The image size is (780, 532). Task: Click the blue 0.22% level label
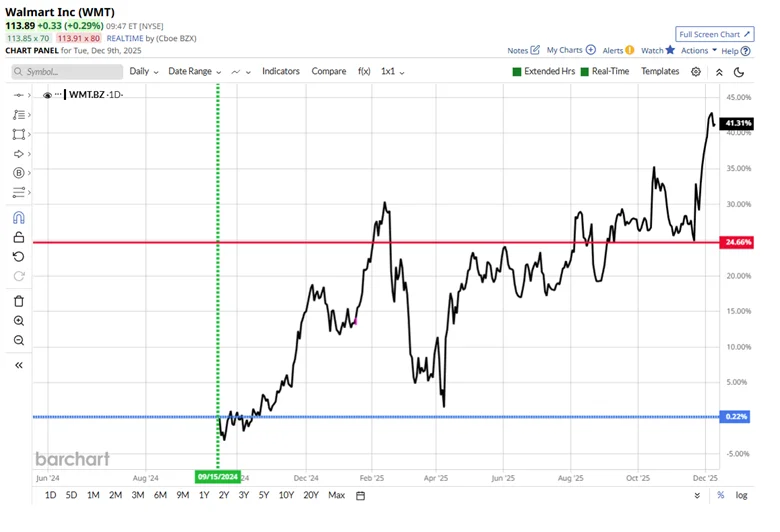[x=735, y=417]
